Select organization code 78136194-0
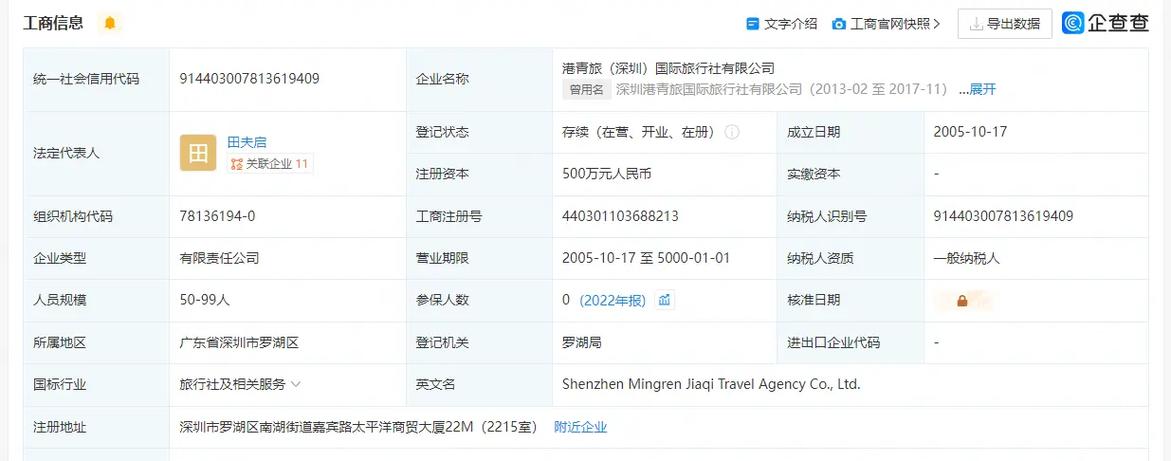 click(x=217, y=217)
